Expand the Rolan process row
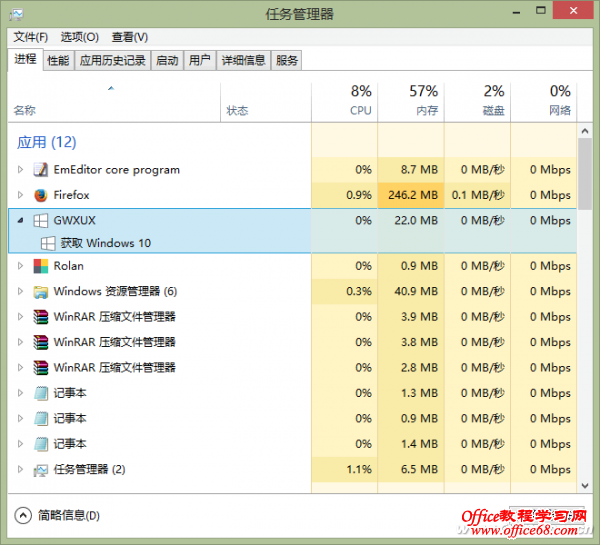 tap(20, 266)
